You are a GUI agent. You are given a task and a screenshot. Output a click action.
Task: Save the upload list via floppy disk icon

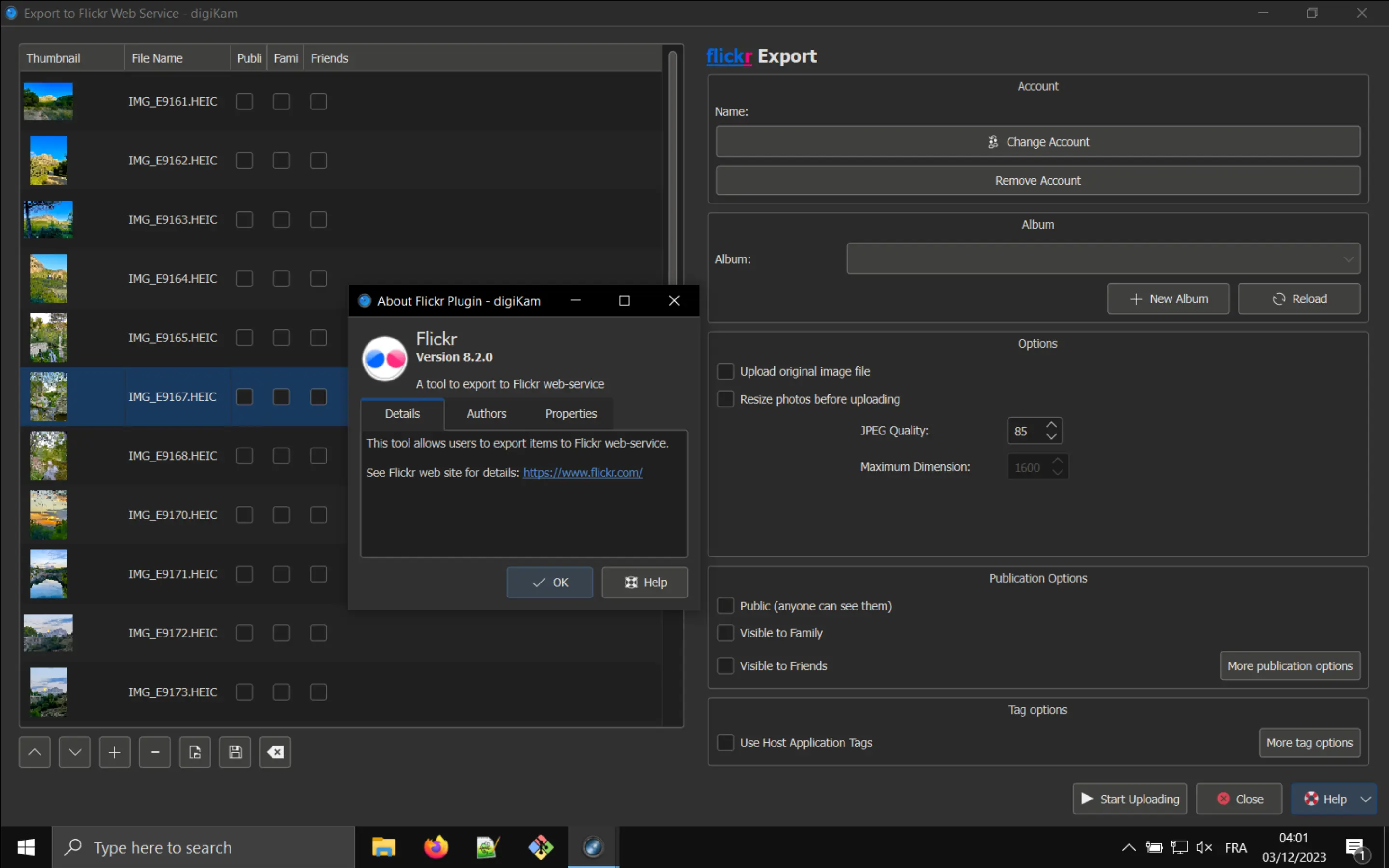coord(235,751)
